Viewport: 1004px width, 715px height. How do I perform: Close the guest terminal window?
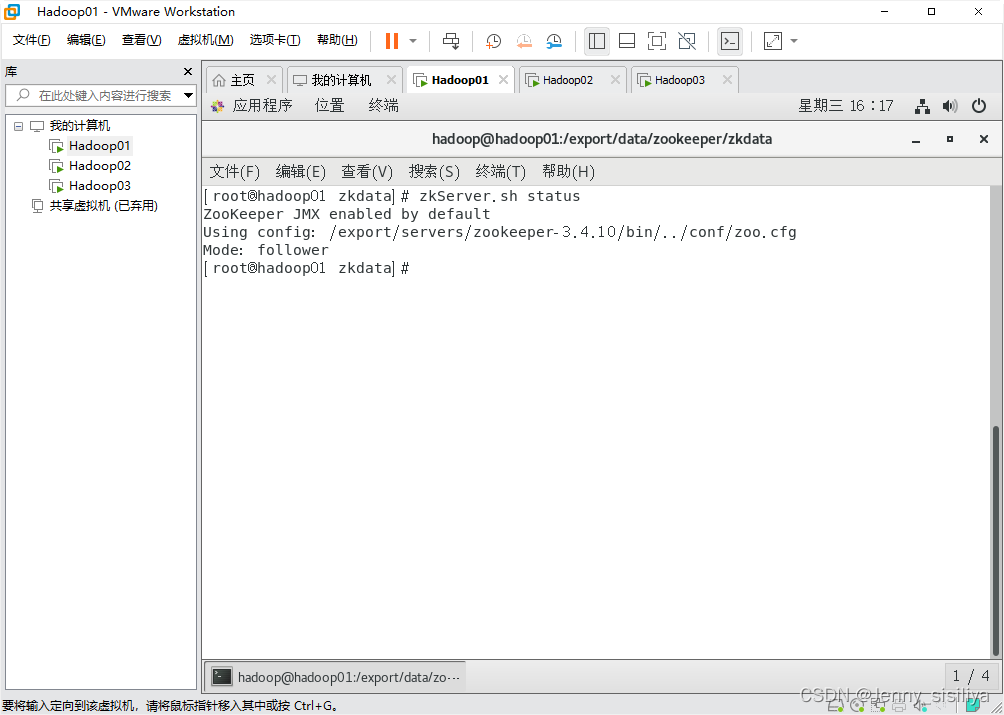point(984,139)
